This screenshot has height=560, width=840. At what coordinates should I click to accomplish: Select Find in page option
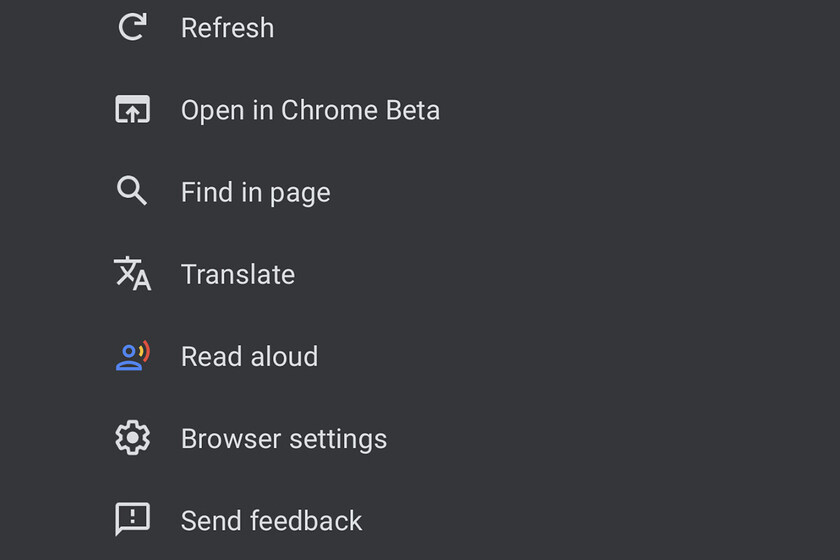coord(420,192)
